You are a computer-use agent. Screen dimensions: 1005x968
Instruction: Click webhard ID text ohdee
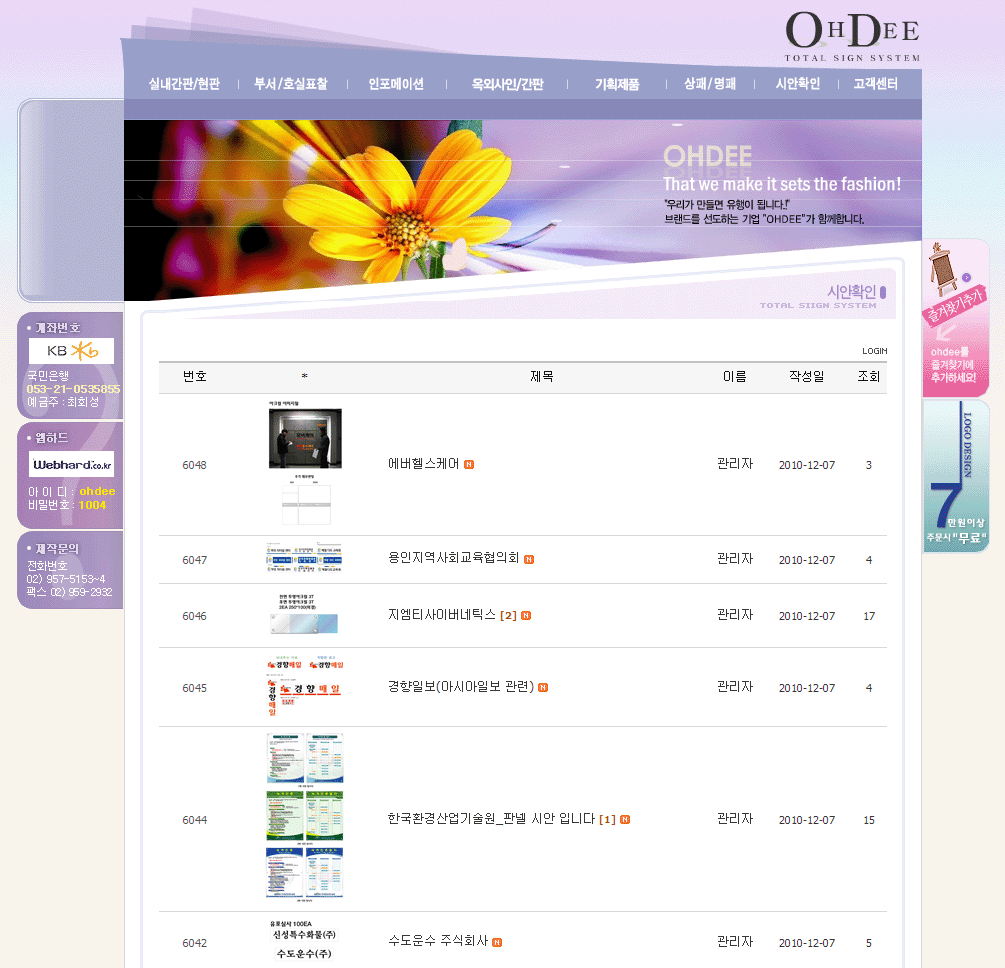coord(97,491)
